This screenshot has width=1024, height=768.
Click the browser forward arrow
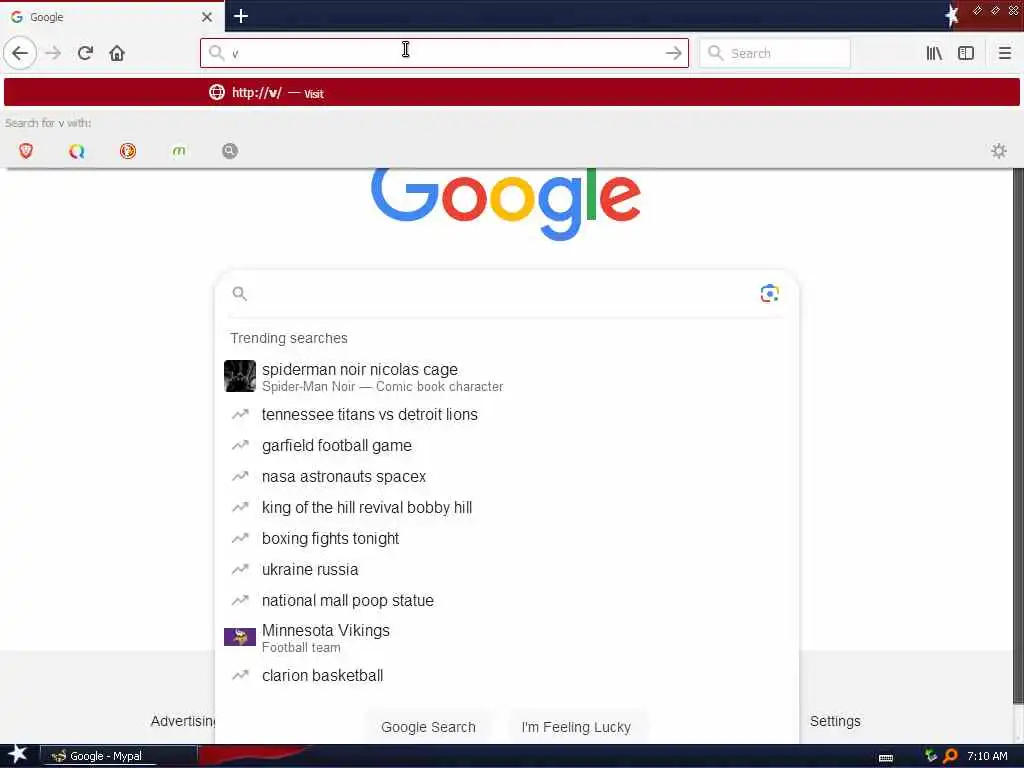53,53
